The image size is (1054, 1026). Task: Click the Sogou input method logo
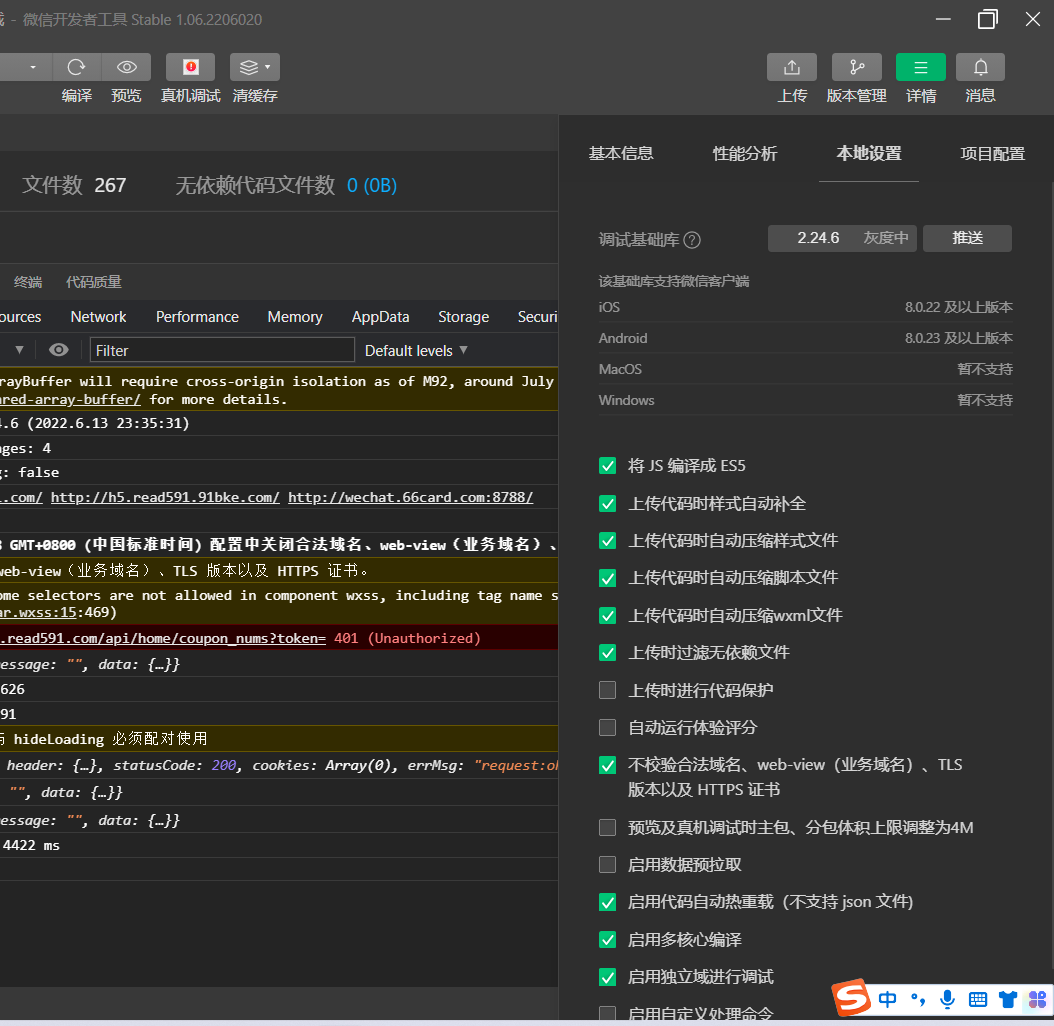pyautogui.click(x=851, y=997)
